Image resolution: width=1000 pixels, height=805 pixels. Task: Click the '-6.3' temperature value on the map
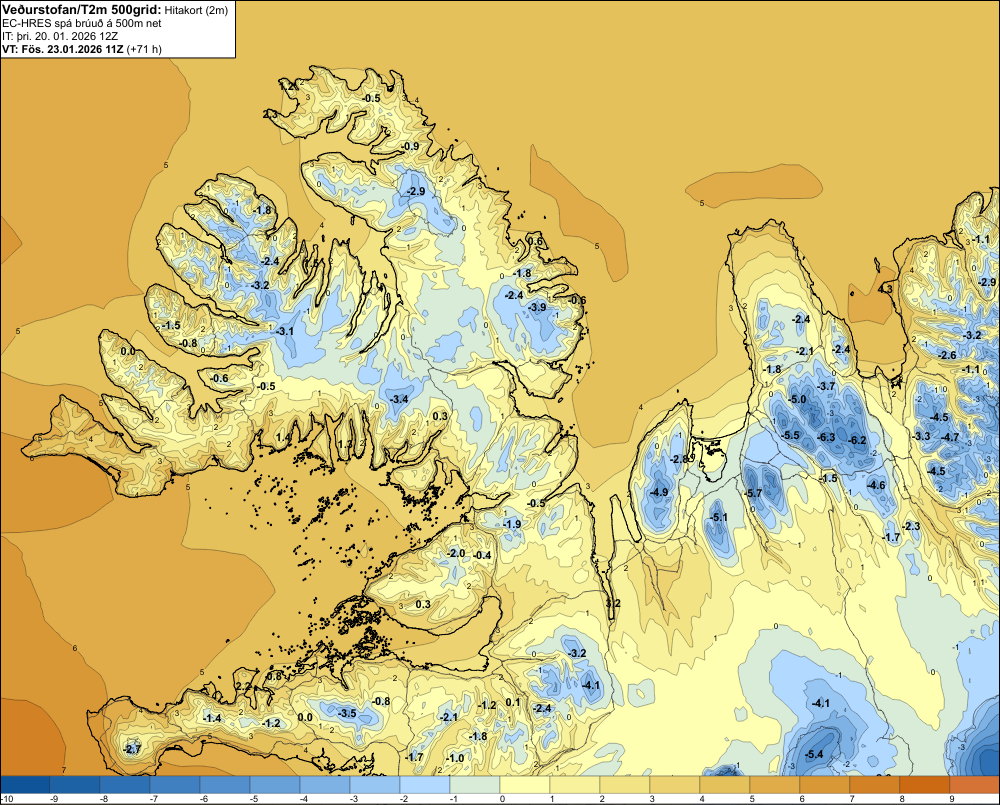pos(826,438)
